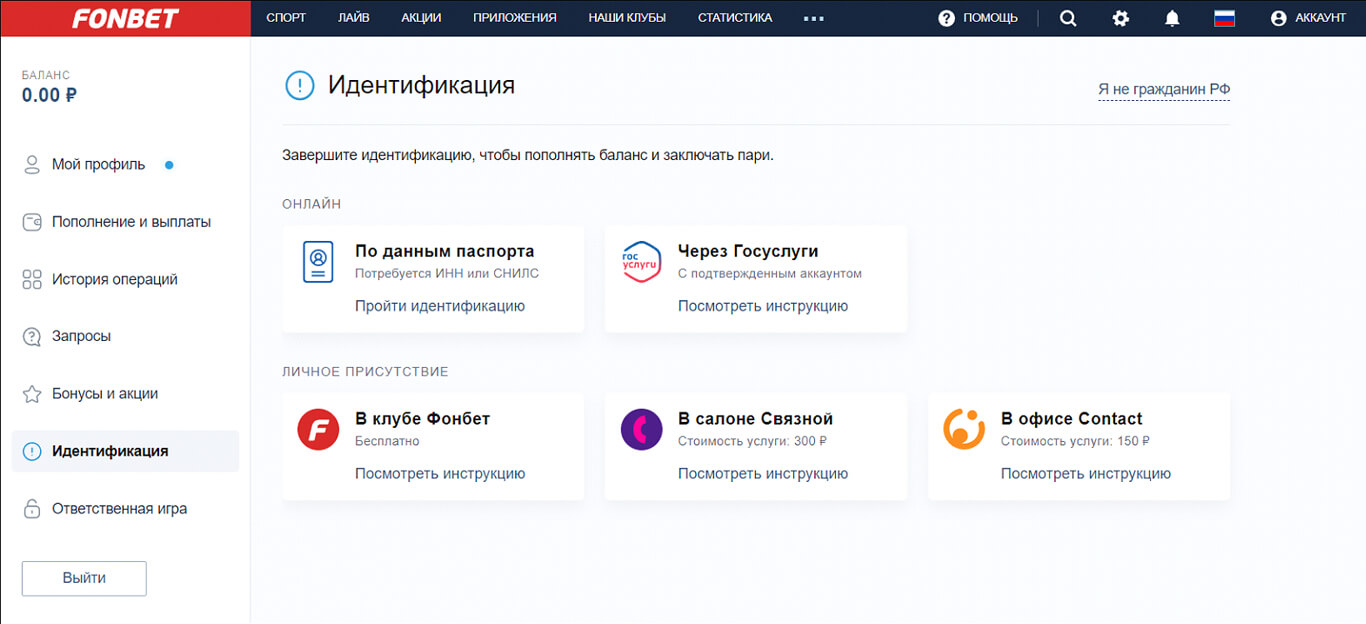Click the 0.00 ₽ balance amount
The image size is (1366, 624).
[x=50, y=96]
